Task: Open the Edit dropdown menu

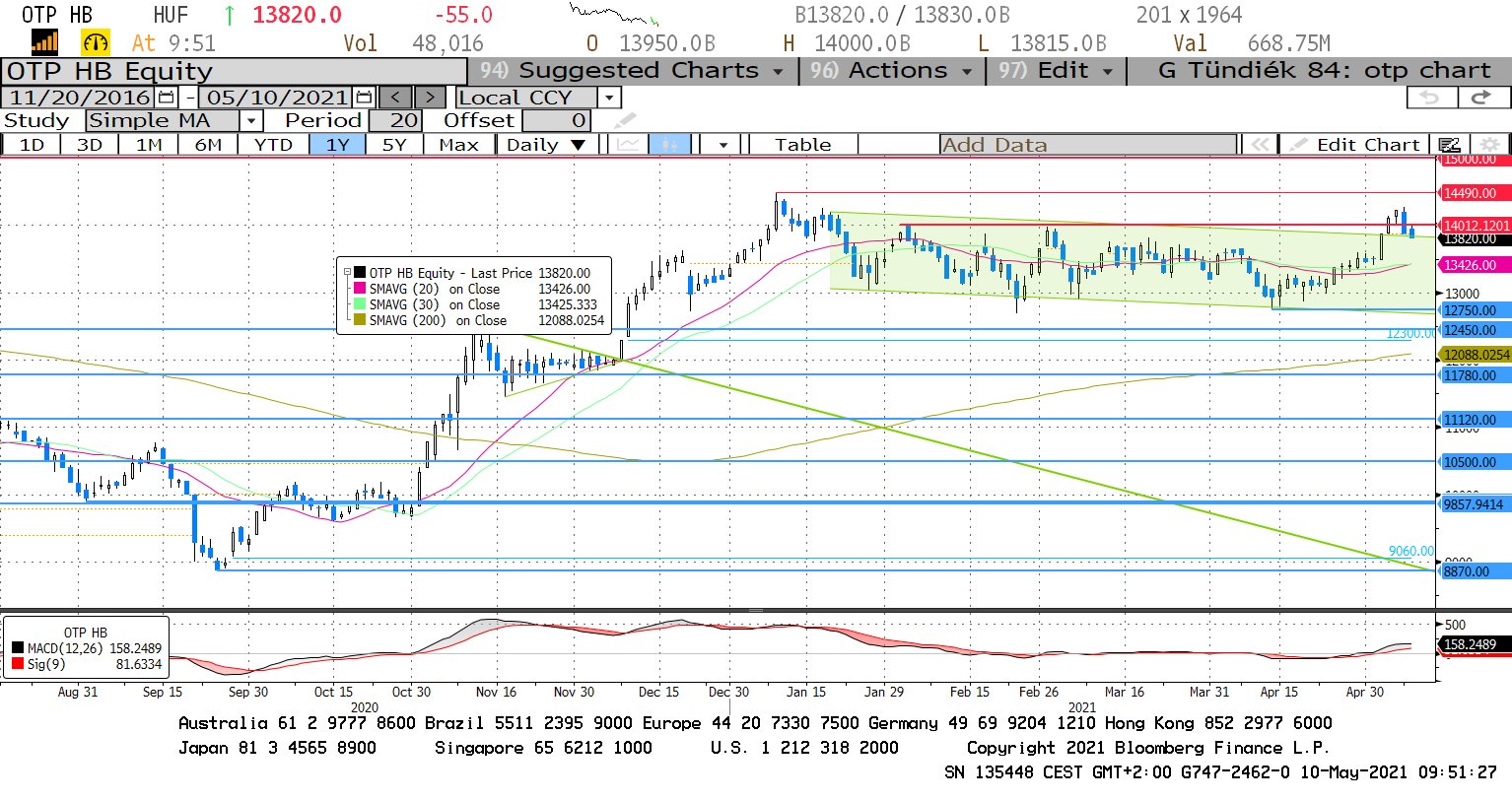Action: coord(1056,71)
